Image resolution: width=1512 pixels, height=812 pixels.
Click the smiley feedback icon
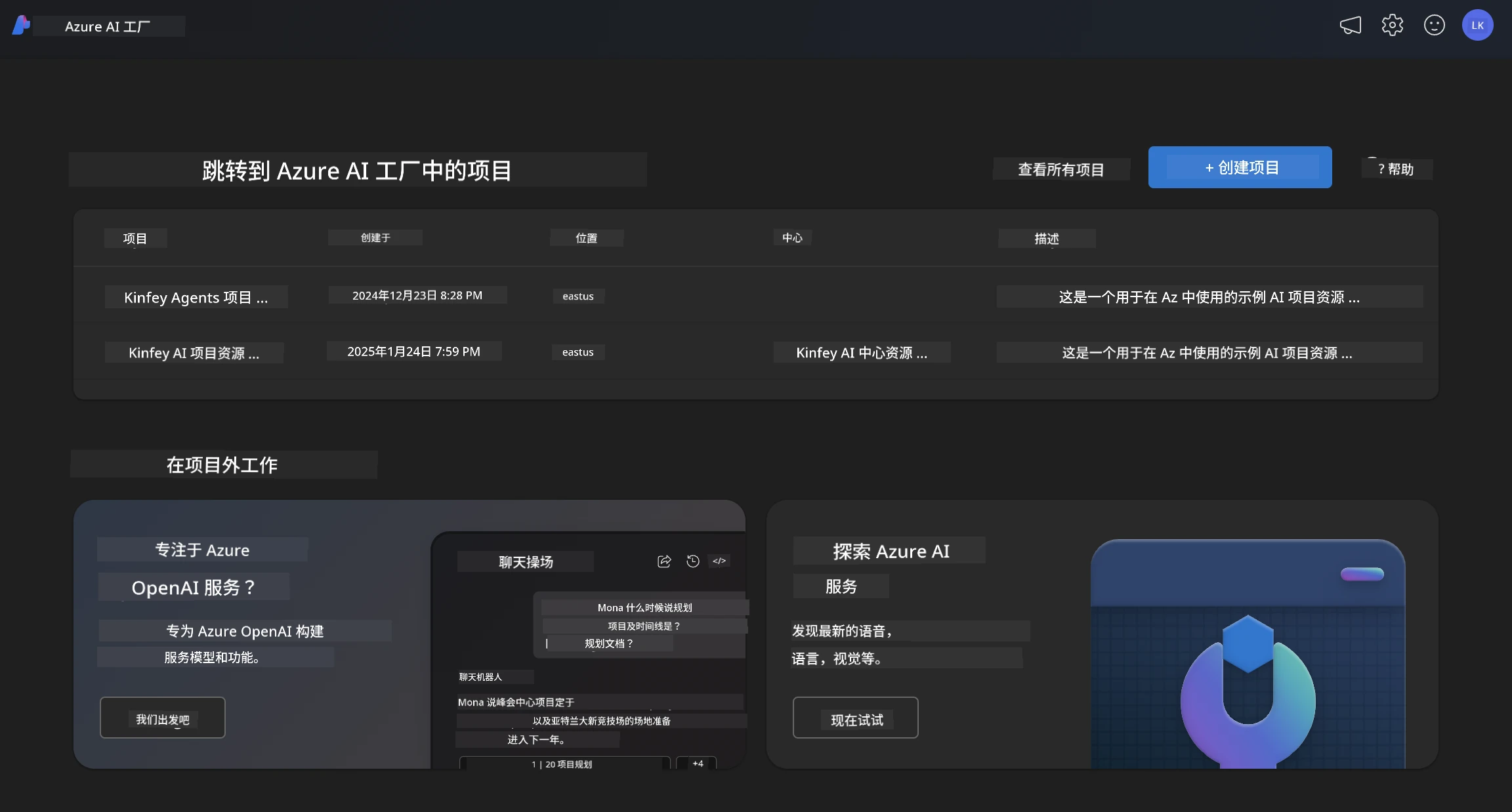[x=1434, y=26]
